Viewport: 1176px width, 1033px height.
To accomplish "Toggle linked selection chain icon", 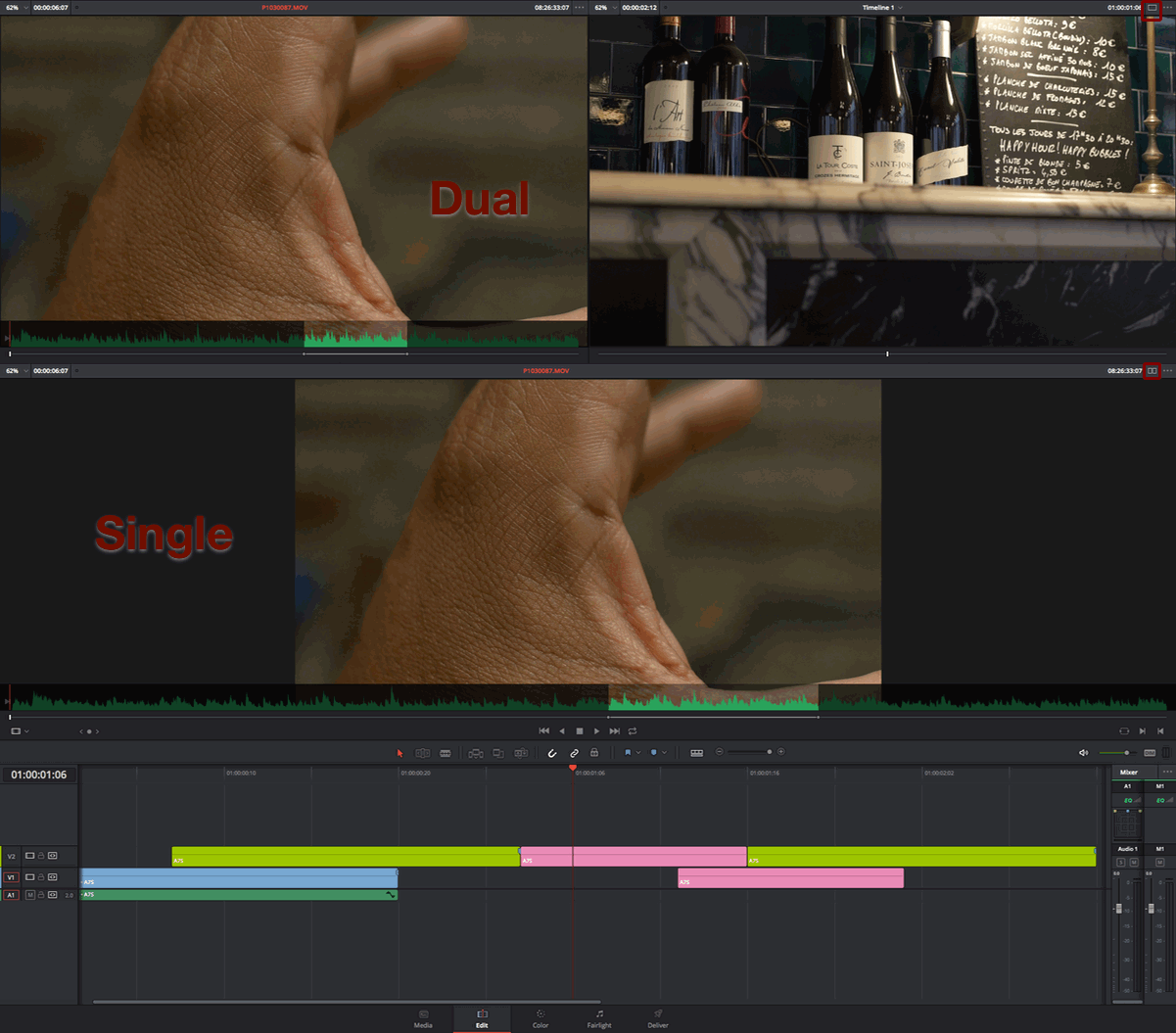I will (x=574, y=753).
